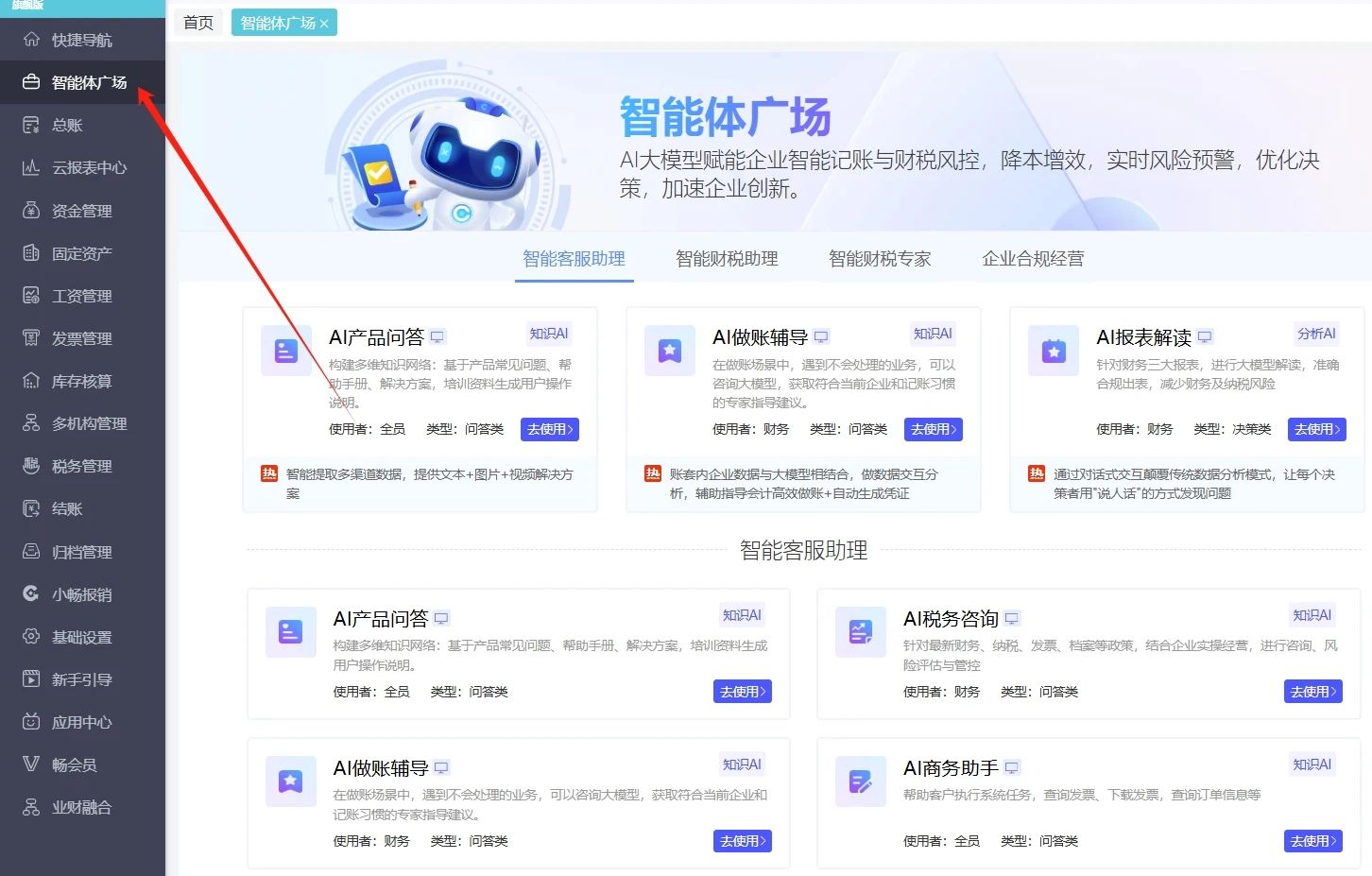Open the 固定资产 module

[x=80, y=252]
